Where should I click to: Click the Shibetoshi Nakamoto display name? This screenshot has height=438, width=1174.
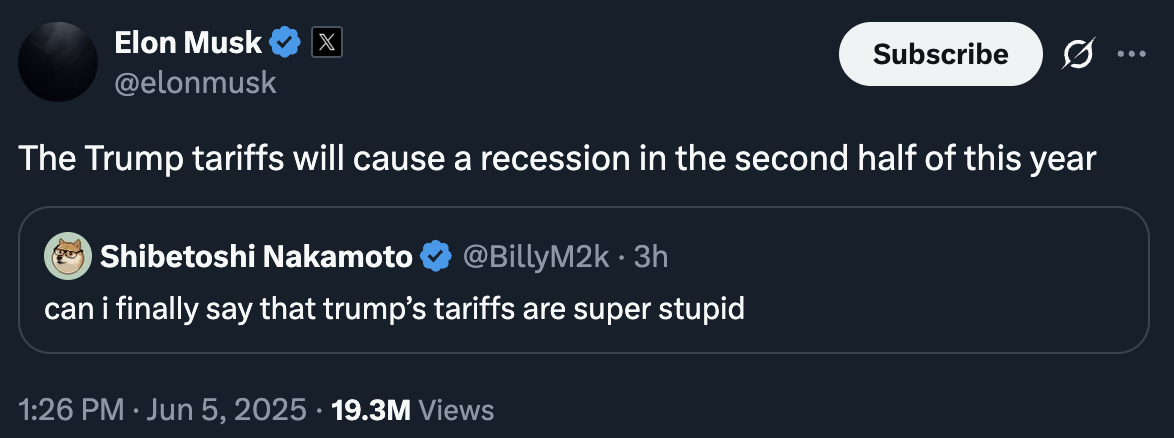click(x=256, y=257)
